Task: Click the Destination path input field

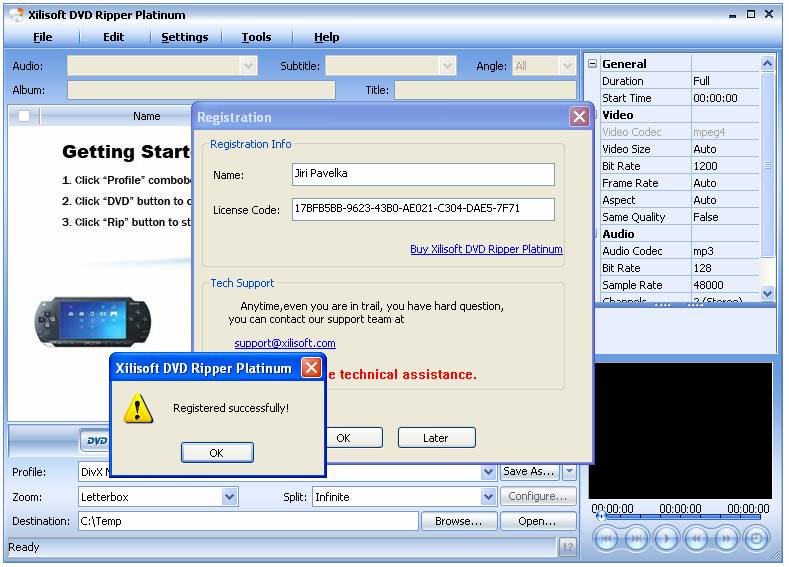Action: click(247, 521)
